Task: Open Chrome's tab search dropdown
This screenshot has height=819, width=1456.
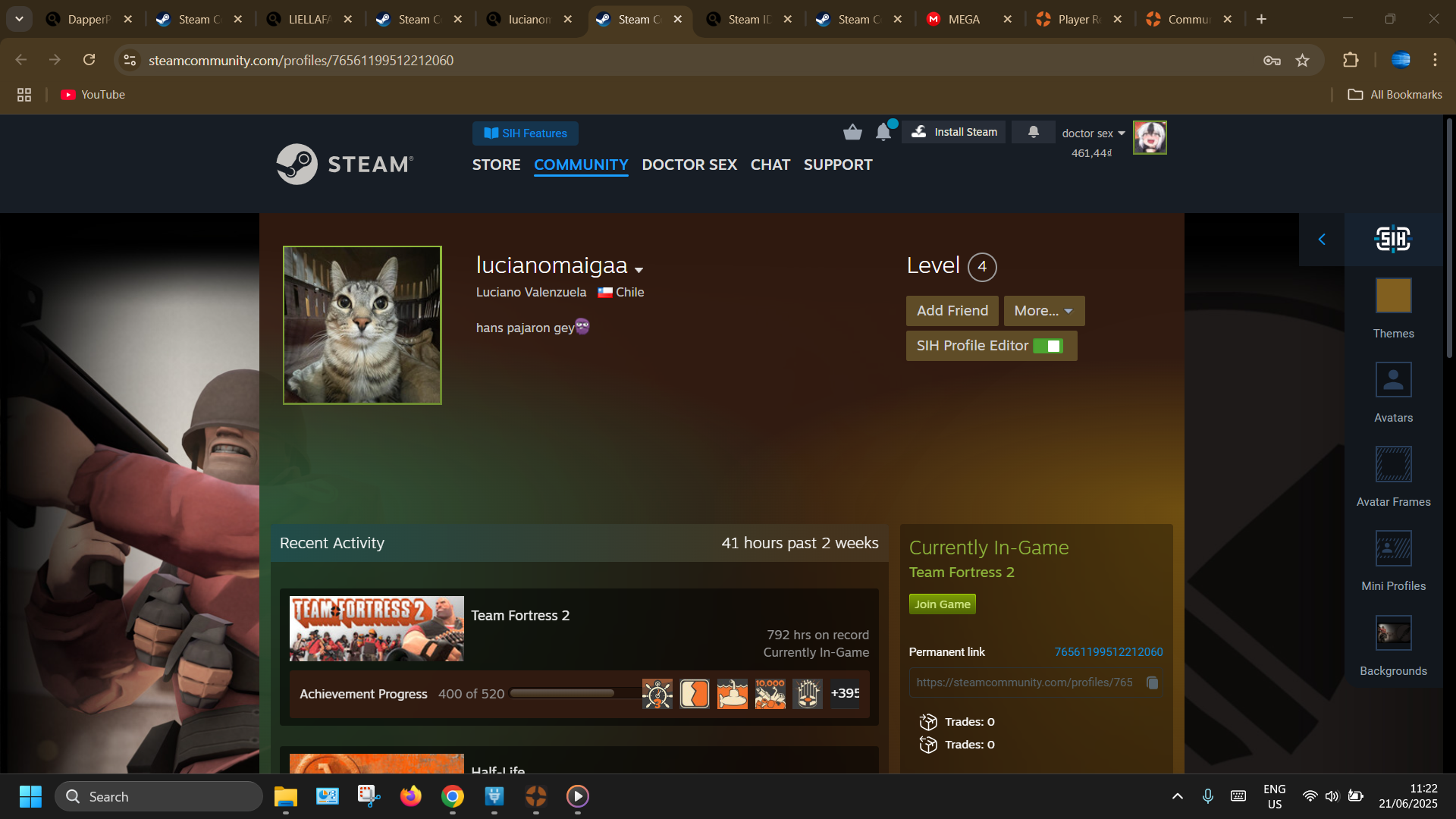Action: click(19, 19)
